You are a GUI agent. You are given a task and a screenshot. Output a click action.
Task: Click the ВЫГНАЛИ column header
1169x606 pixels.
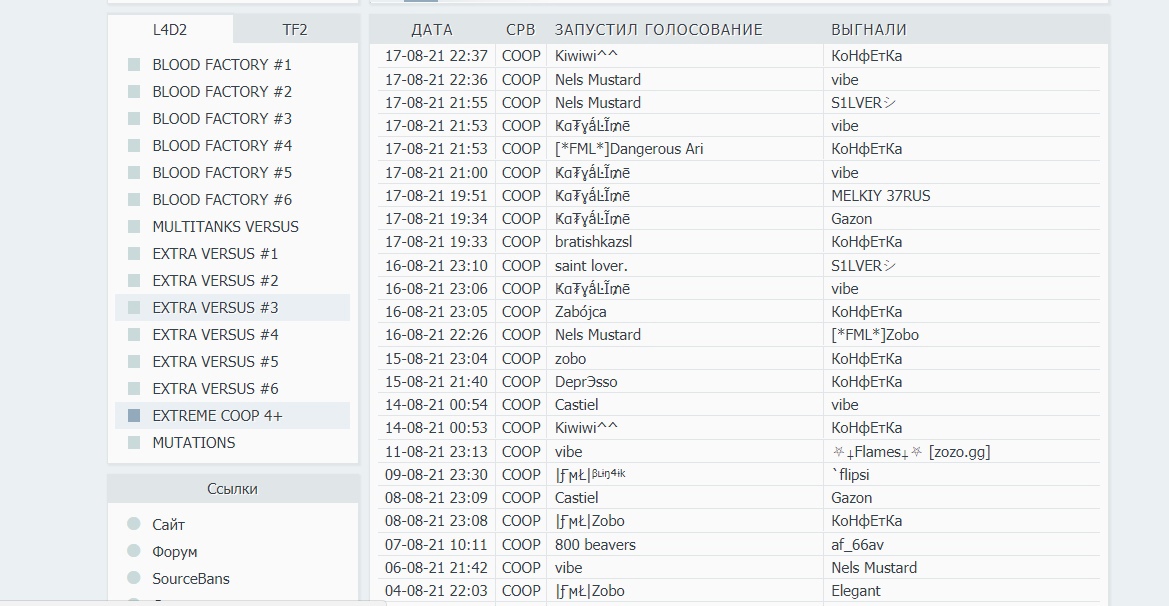pyautogui.click(x=868, y=30)
